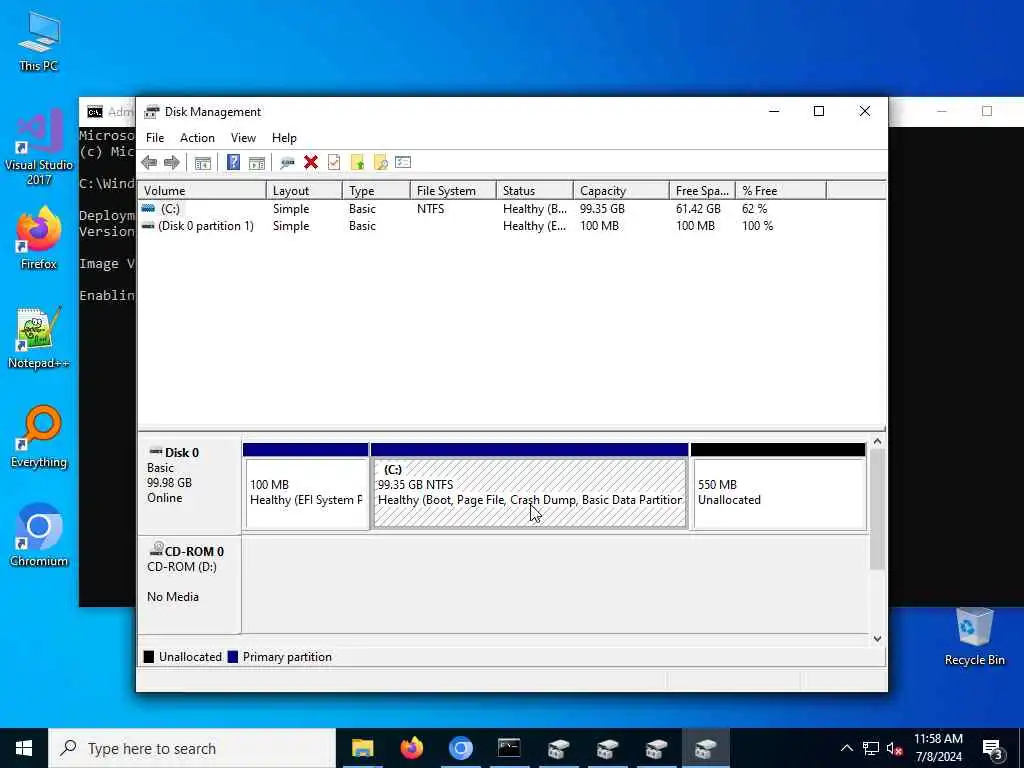Sort by the Layout column header
This screenshot has width=1024, height=768.
click(x=304, y=191)
